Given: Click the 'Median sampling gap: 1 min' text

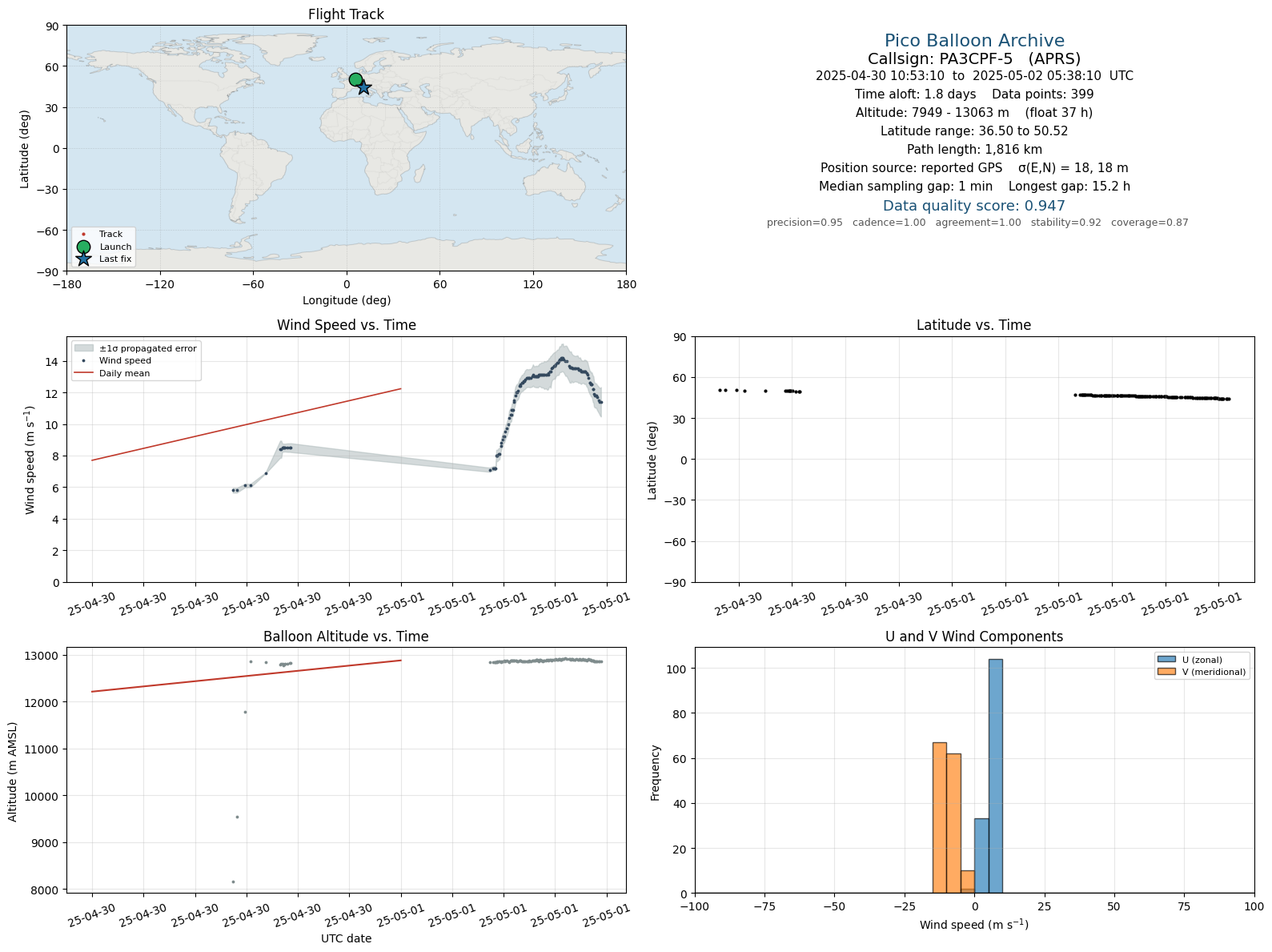Looking at the screenshot, I should [905, 187].
